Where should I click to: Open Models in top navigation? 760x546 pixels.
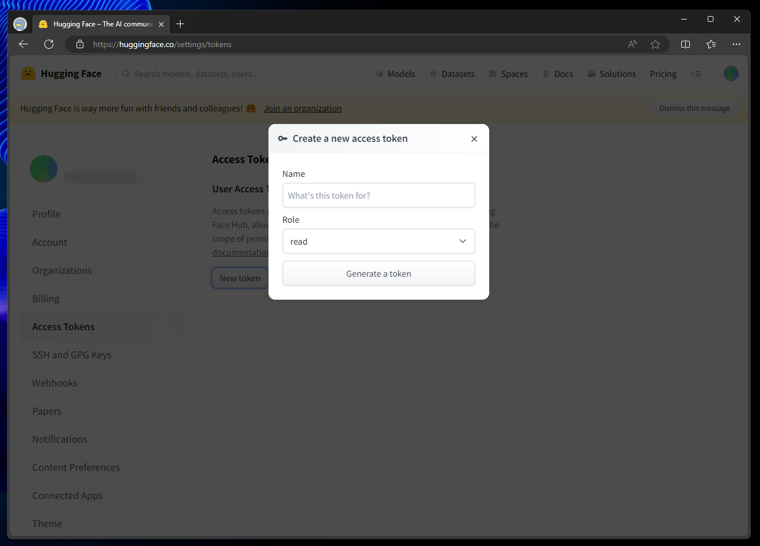(x=396, y=74)
